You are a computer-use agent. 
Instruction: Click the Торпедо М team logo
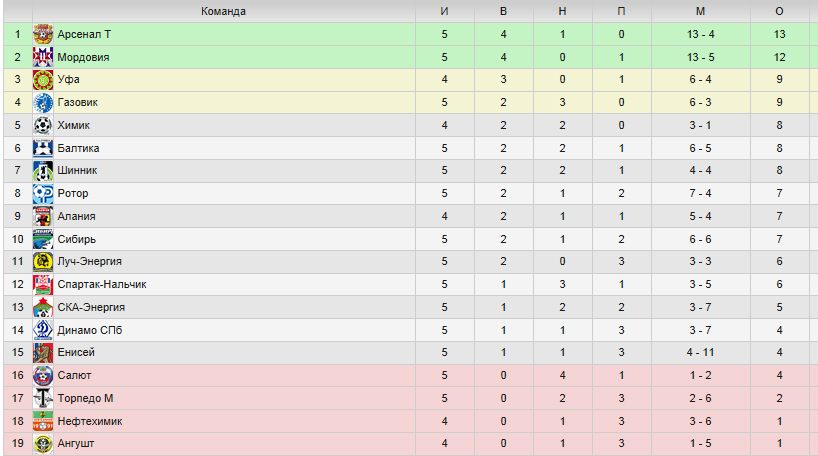(x=43, y=398)
